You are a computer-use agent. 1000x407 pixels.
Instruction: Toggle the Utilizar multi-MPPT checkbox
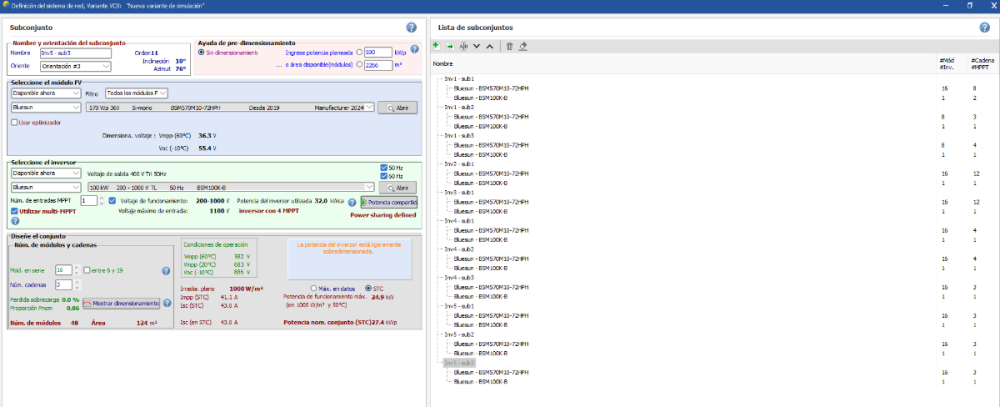coord(14,211)
